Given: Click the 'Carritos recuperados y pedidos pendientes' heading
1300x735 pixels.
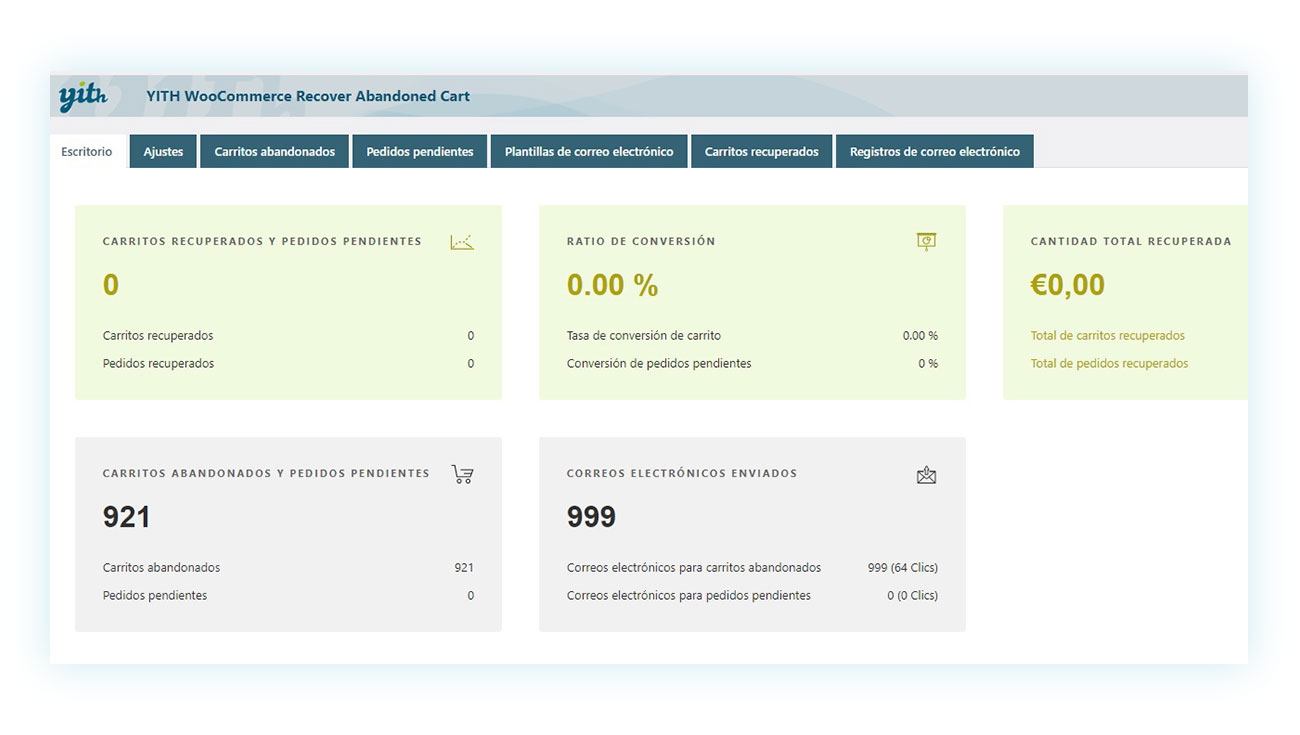Looking at the screenshot, I should (x=262, y=241).
